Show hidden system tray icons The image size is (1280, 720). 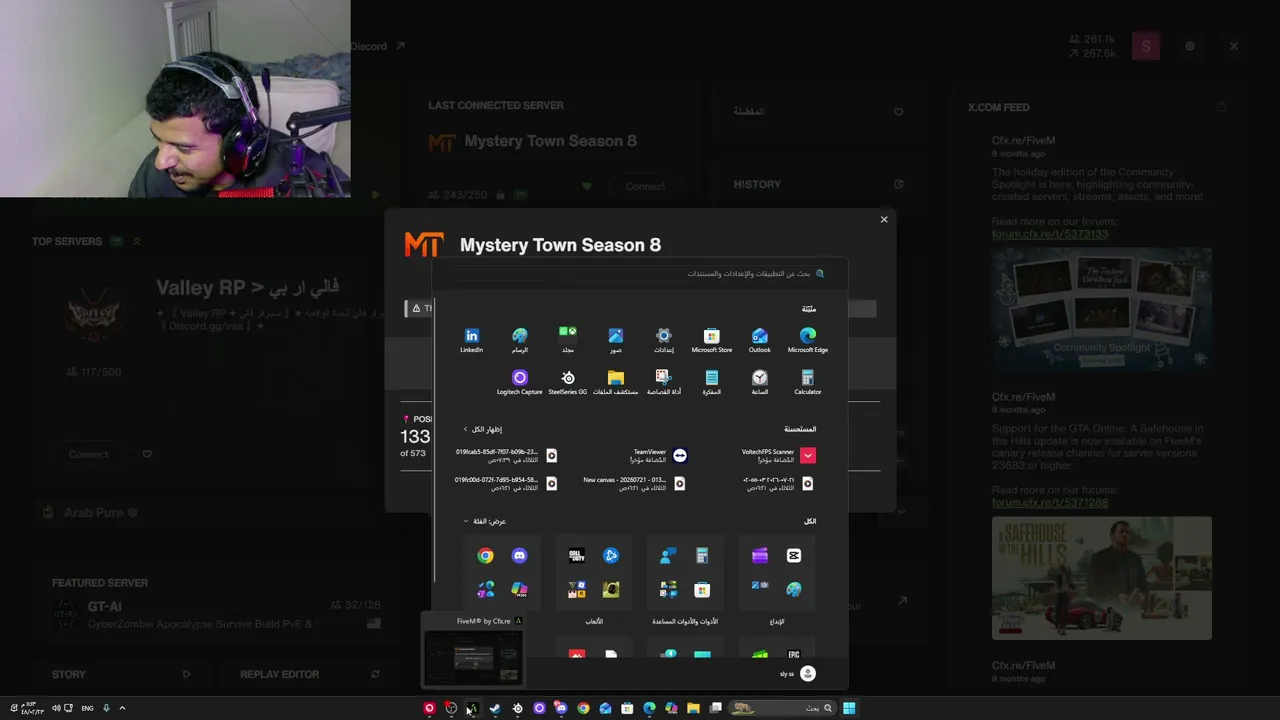(x=122, y=708)
